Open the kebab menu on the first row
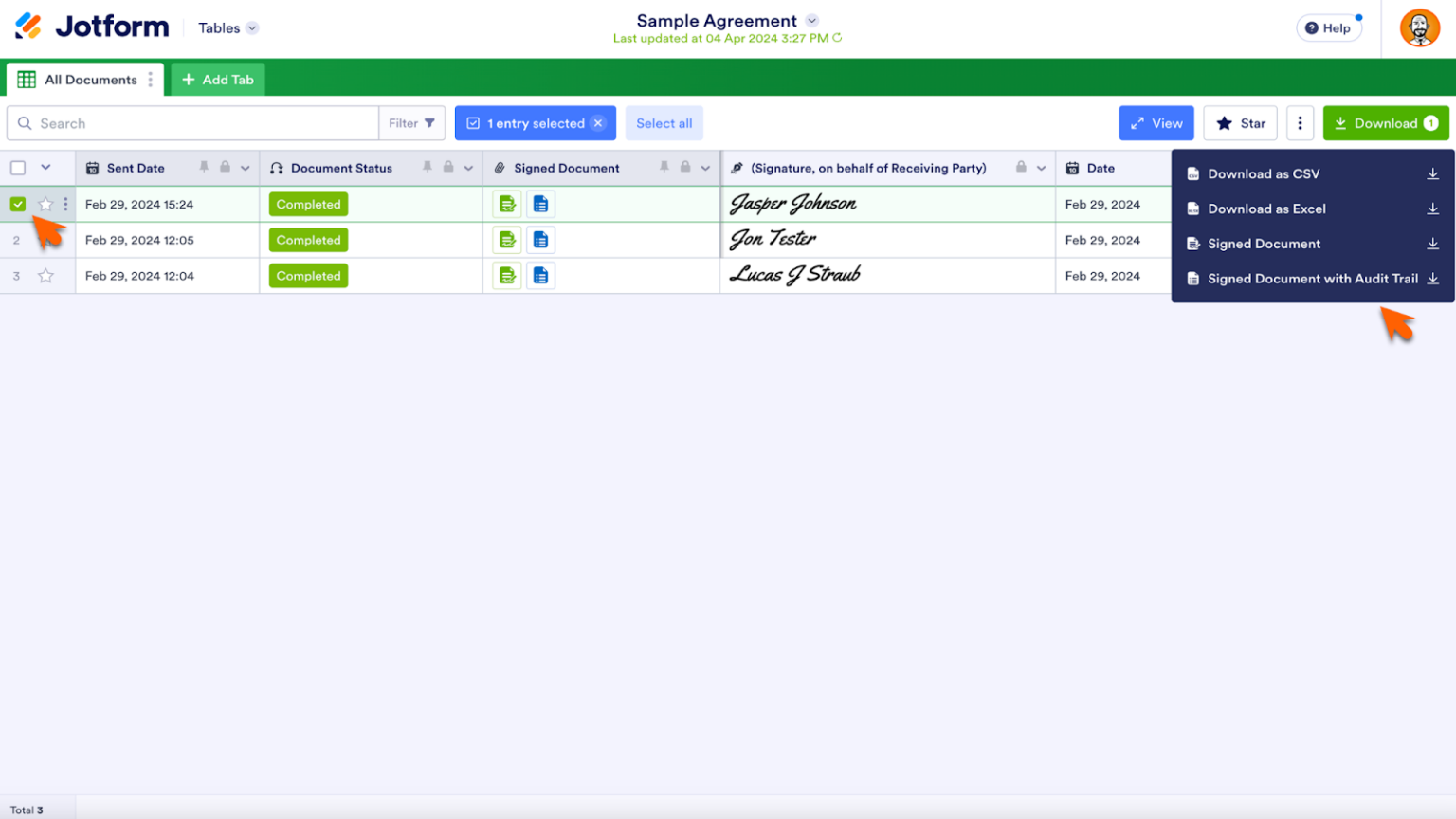 click(64, 203)
